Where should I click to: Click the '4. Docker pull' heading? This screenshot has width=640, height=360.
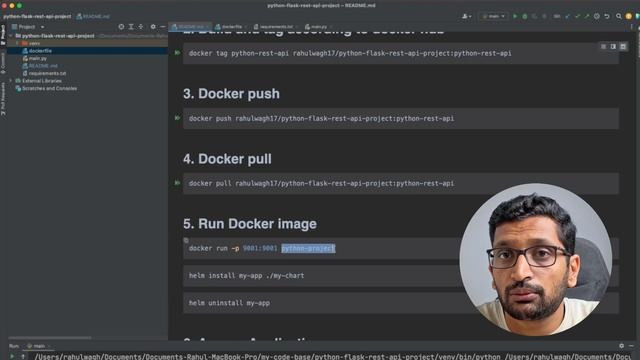click(227, 159)
